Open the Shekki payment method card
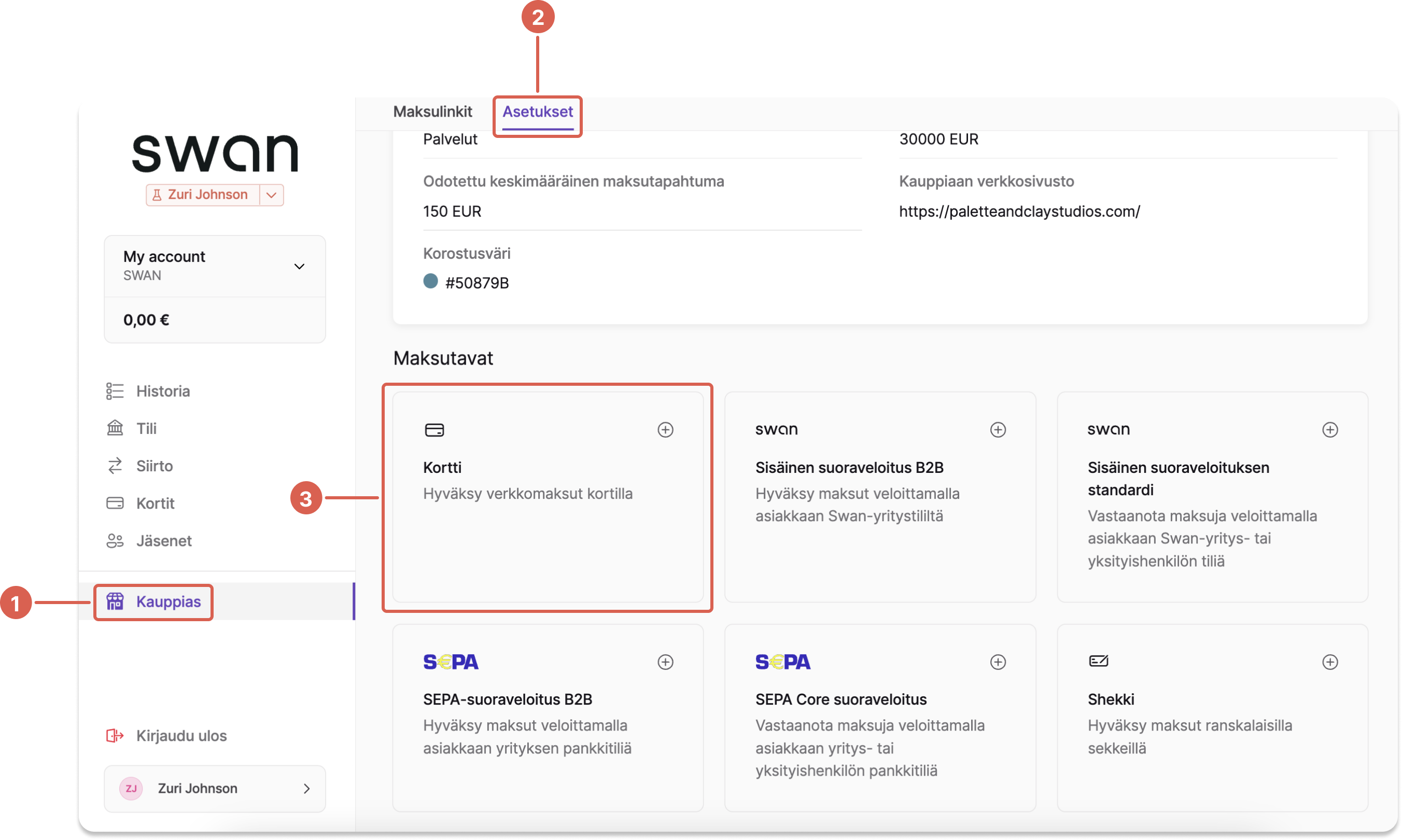1402x840 pixels. click(1212, 718)
